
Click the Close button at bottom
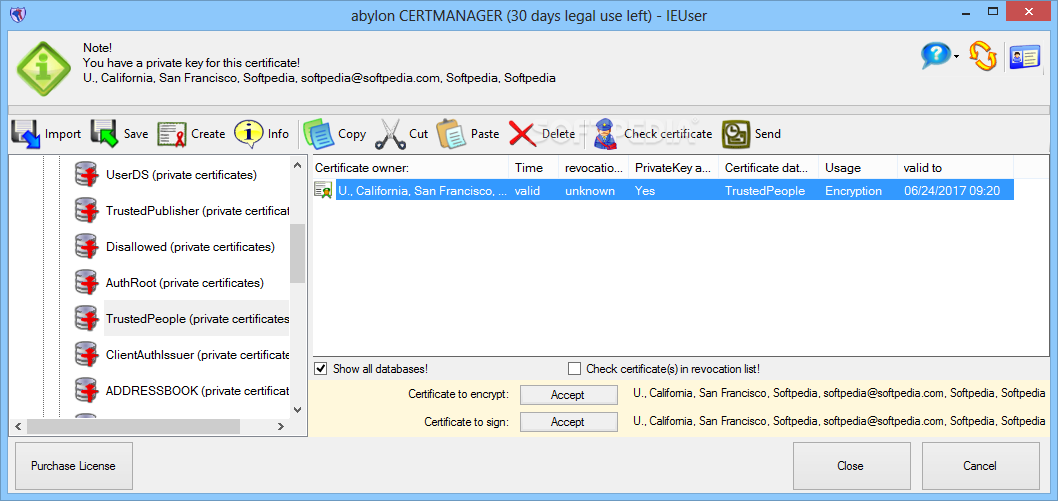point(851,466)
